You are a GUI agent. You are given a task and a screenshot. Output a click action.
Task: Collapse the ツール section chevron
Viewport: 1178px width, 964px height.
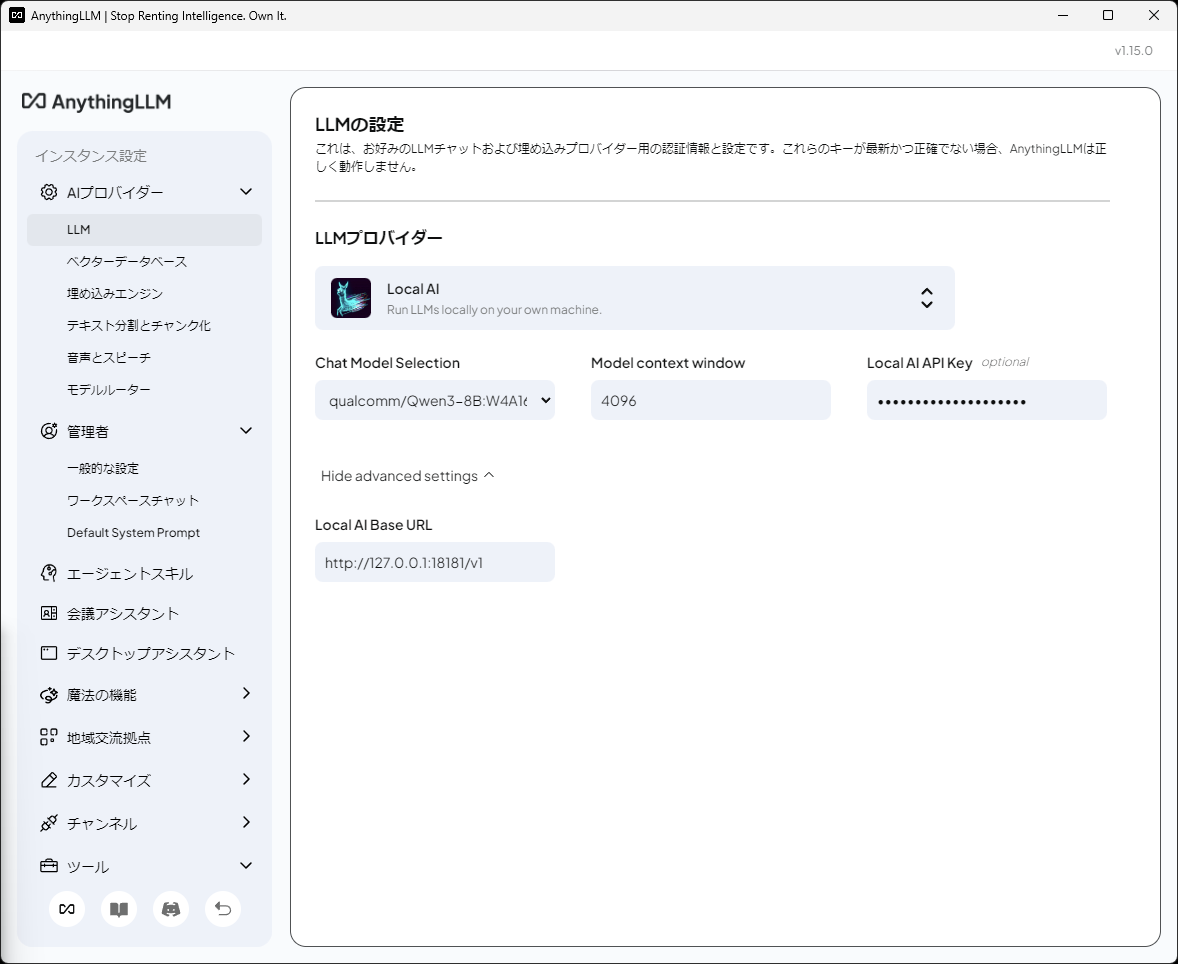point(246,866)
